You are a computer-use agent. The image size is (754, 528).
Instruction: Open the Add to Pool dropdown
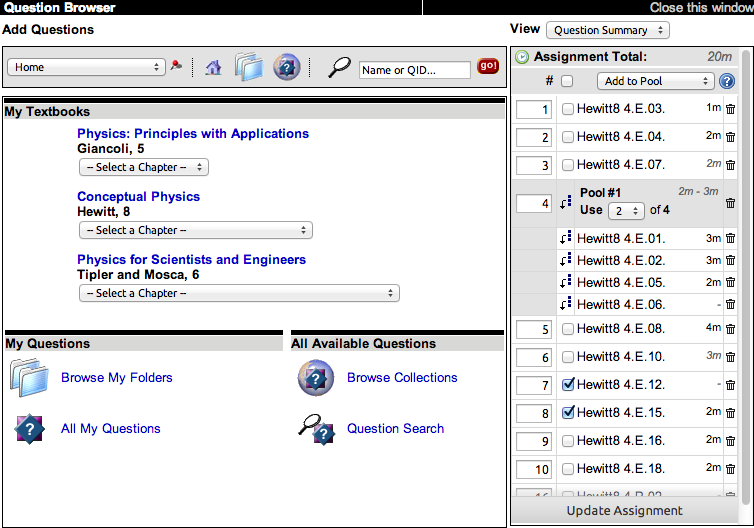pos(655,81)
